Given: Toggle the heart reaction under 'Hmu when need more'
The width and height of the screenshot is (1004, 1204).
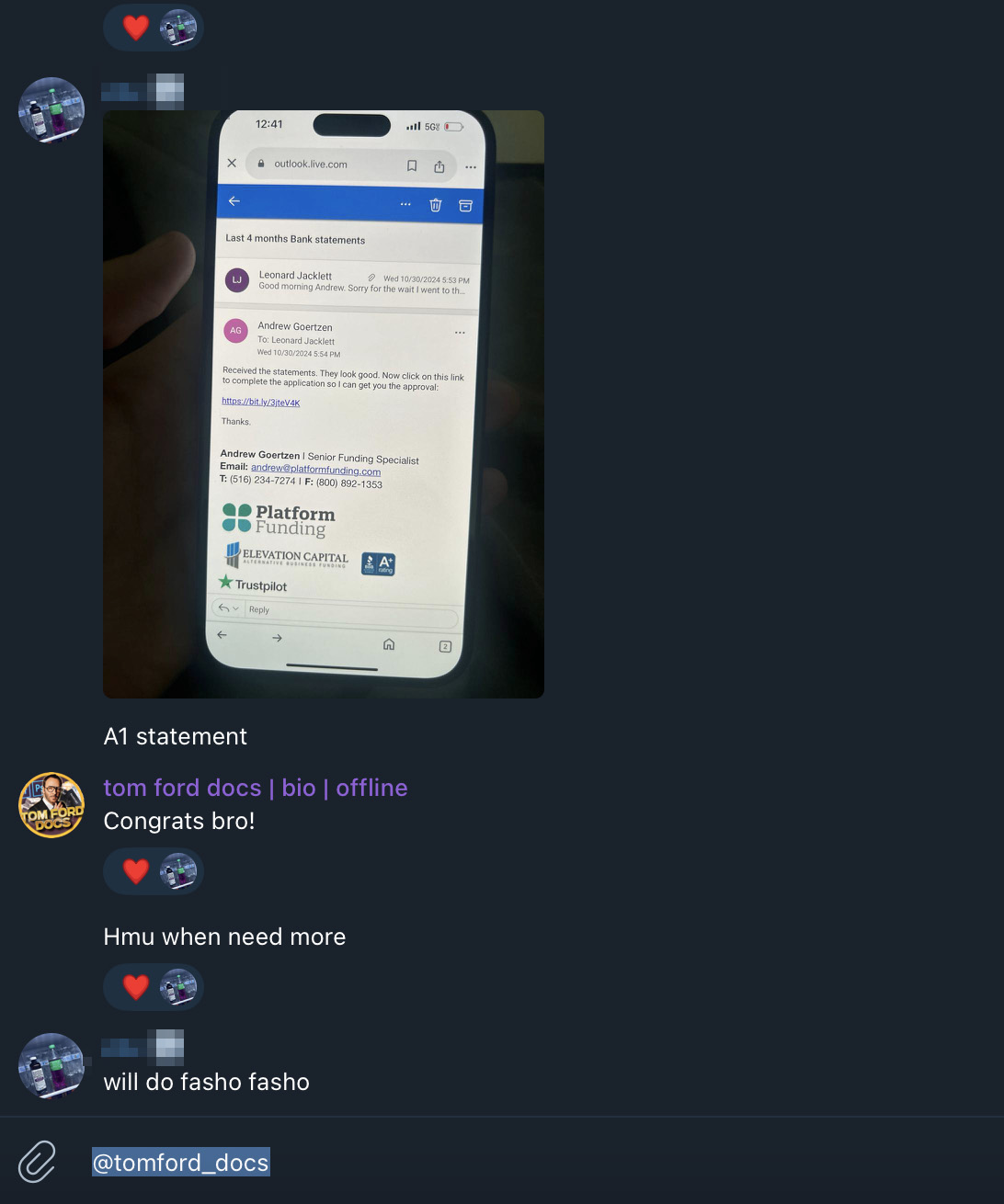Looking at the screenshot, I should [136, 986].
